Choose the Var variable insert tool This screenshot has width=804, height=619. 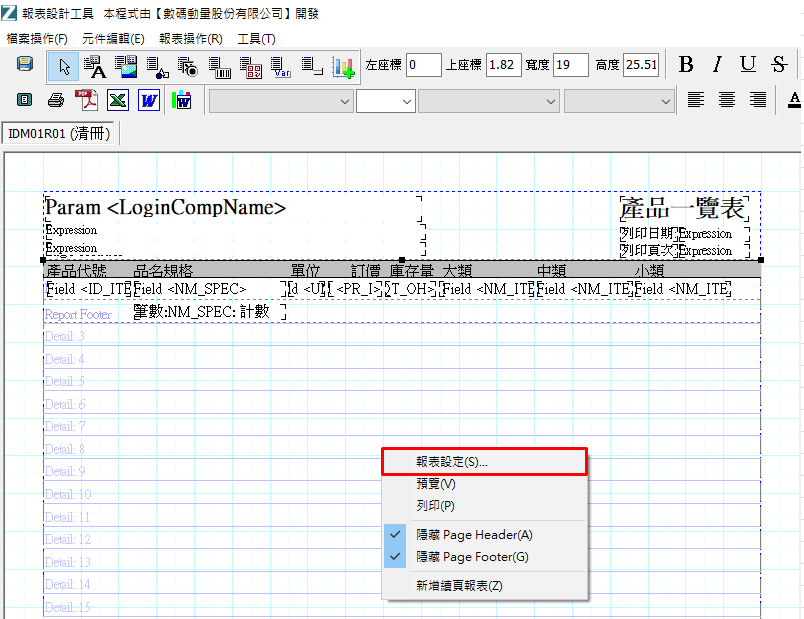tap(281, 67)
